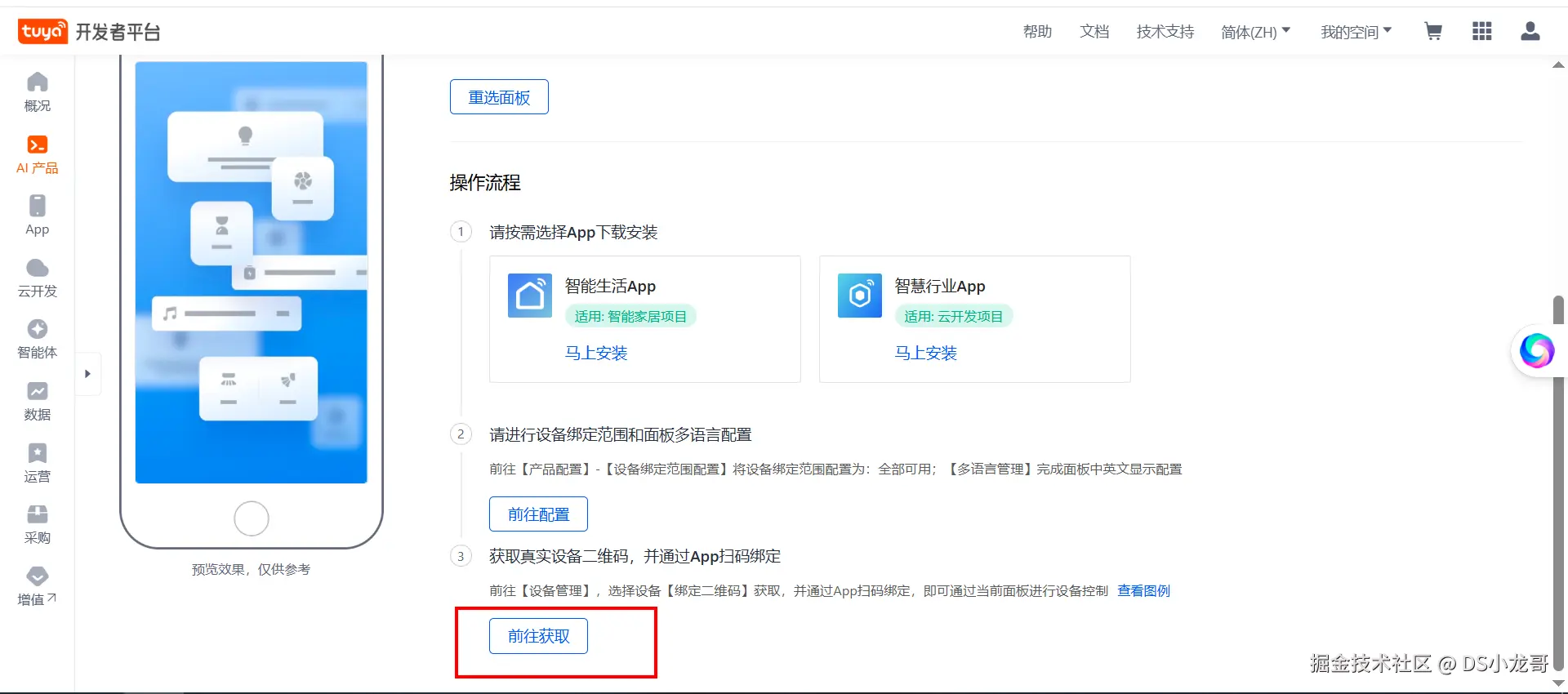1568x694 pixels.
Task: Click the scrollbar up arrow
Action: click(1558, 65)
